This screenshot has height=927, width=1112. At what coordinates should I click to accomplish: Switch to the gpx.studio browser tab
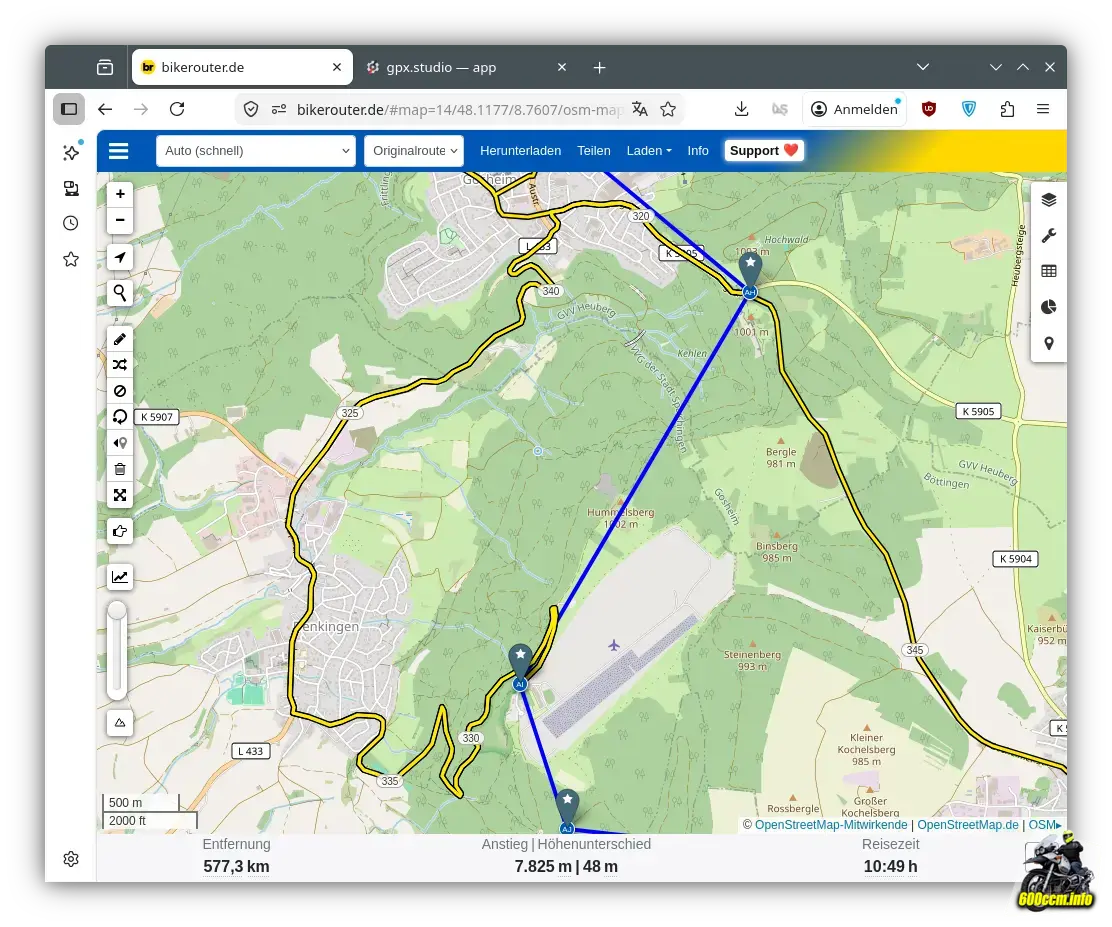click(441, 68)
